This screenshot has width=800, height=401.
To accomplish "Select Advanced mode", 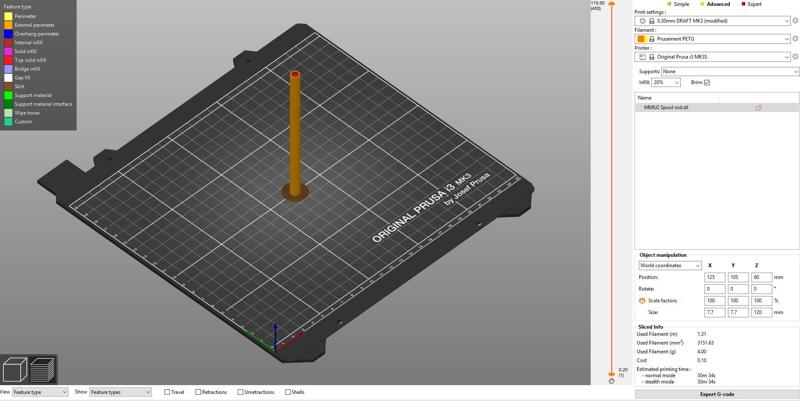I will tap(714, 4).
